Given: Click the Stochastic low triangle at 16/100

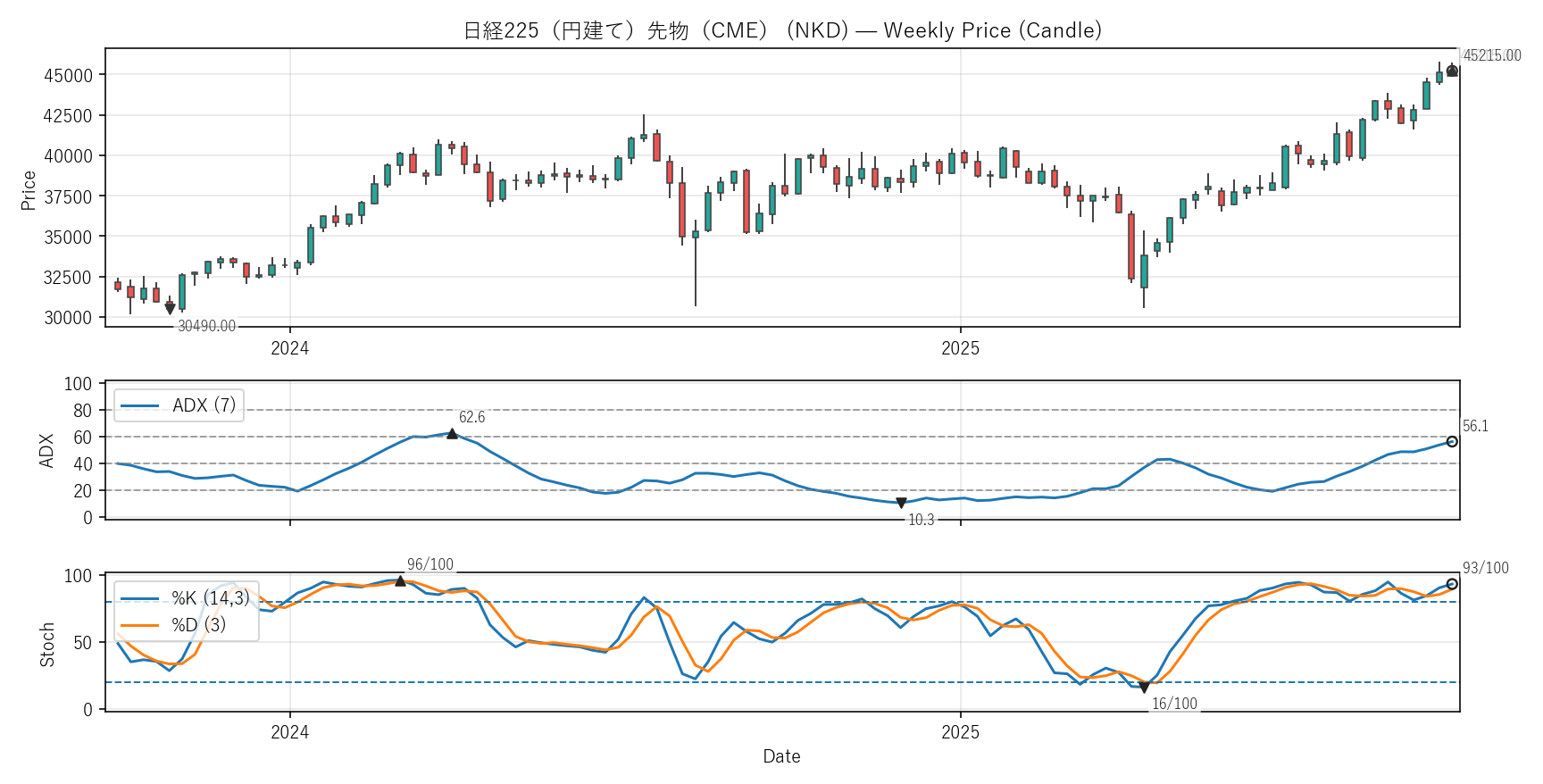Looking at the screenshot, I should (1144, 688).
